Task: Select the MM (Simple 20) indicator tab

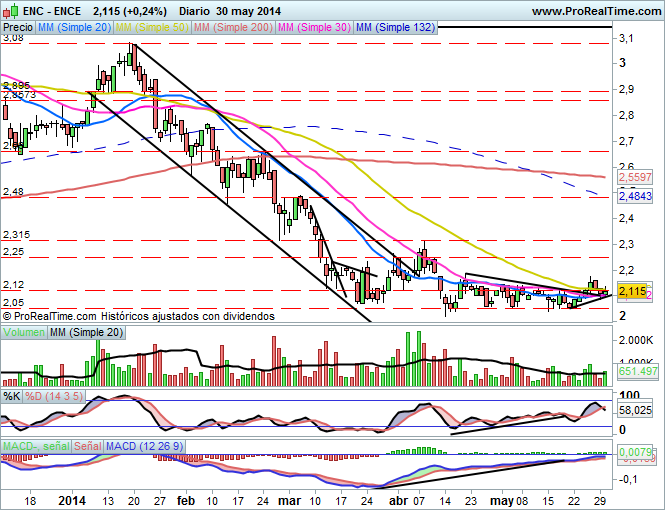Action: pyautogui.click(x=73, y=28)
